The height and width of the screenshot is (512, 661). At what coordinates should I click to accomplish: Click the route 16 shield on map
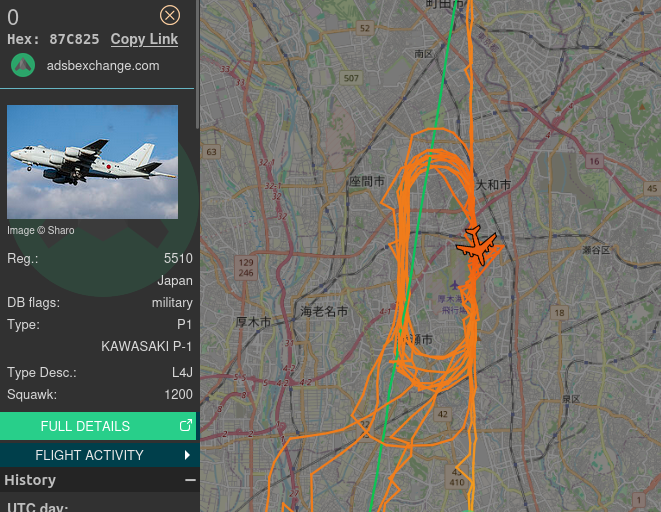coord(594,161)
